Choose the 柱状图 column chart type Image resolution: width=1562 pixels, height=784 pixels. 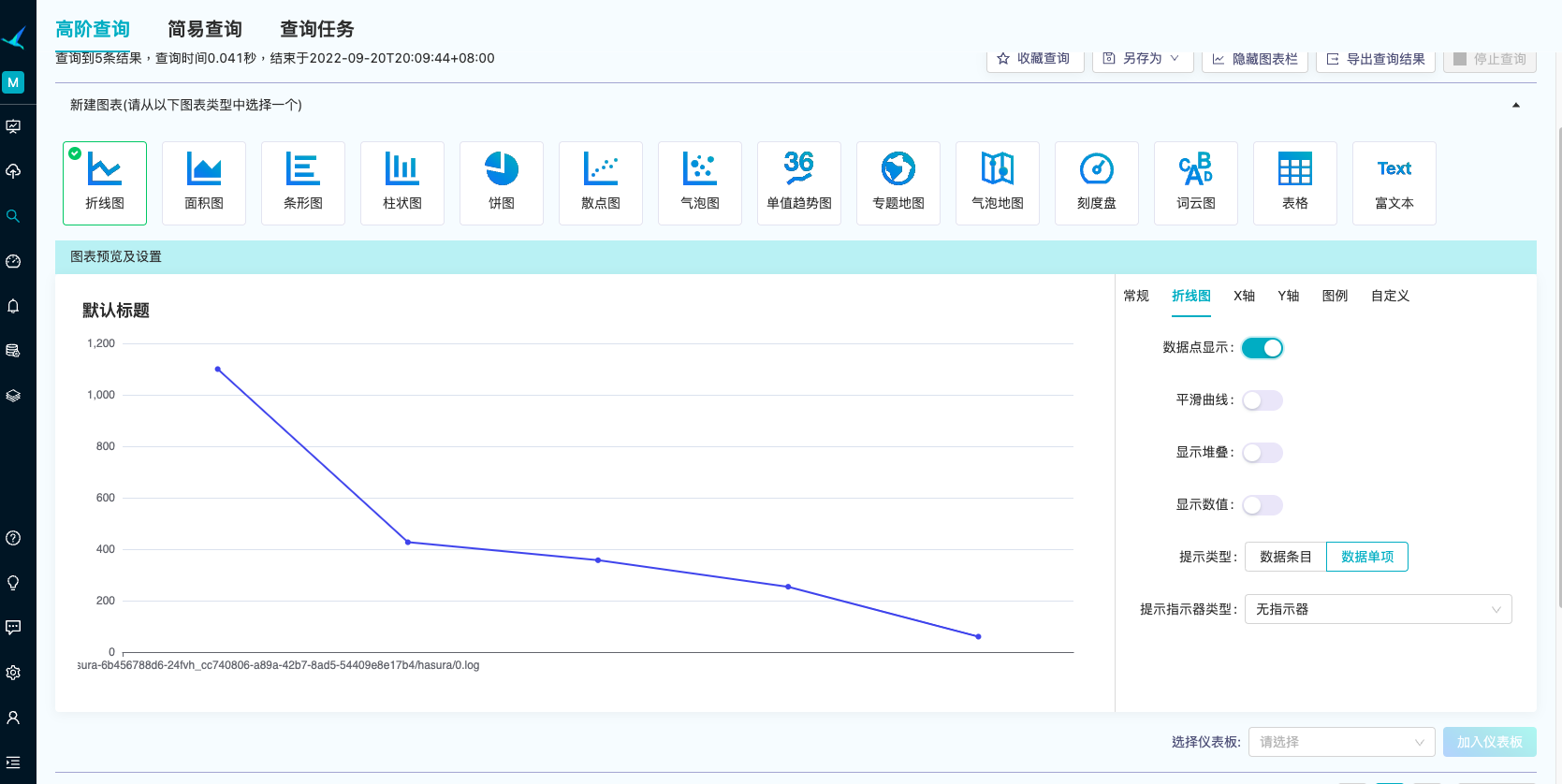[x=402, y=183]
